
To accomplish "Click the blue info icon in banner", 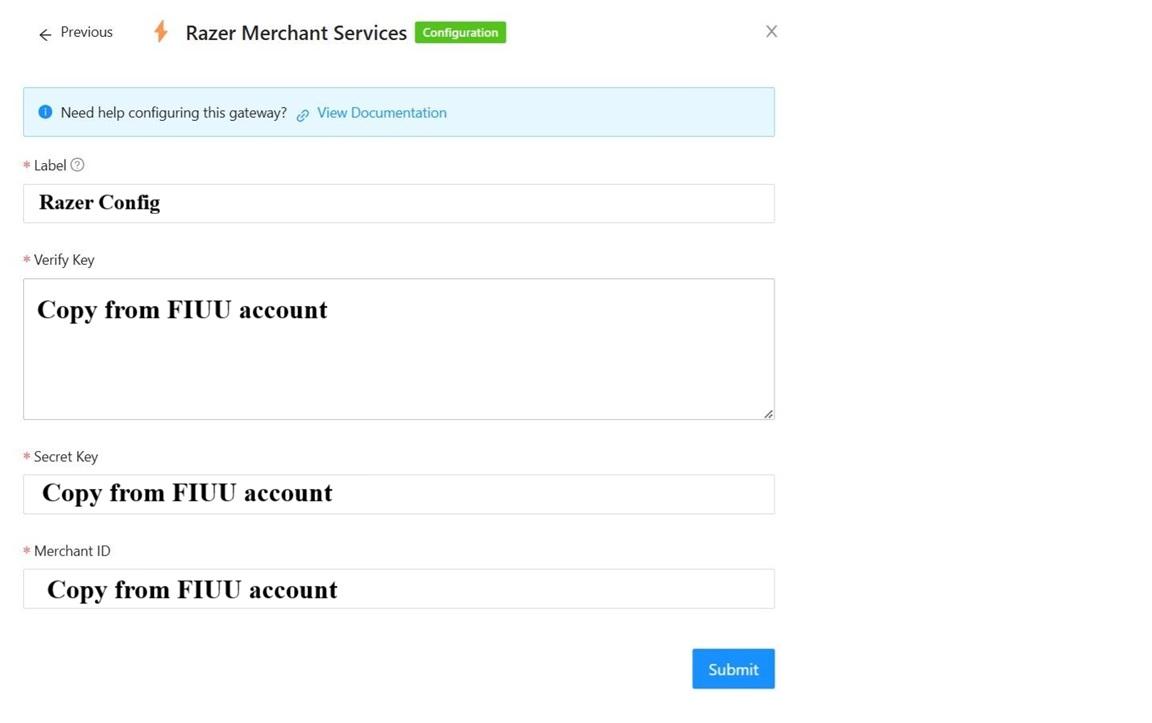I will pyautogui.click(x=46, y=112).
